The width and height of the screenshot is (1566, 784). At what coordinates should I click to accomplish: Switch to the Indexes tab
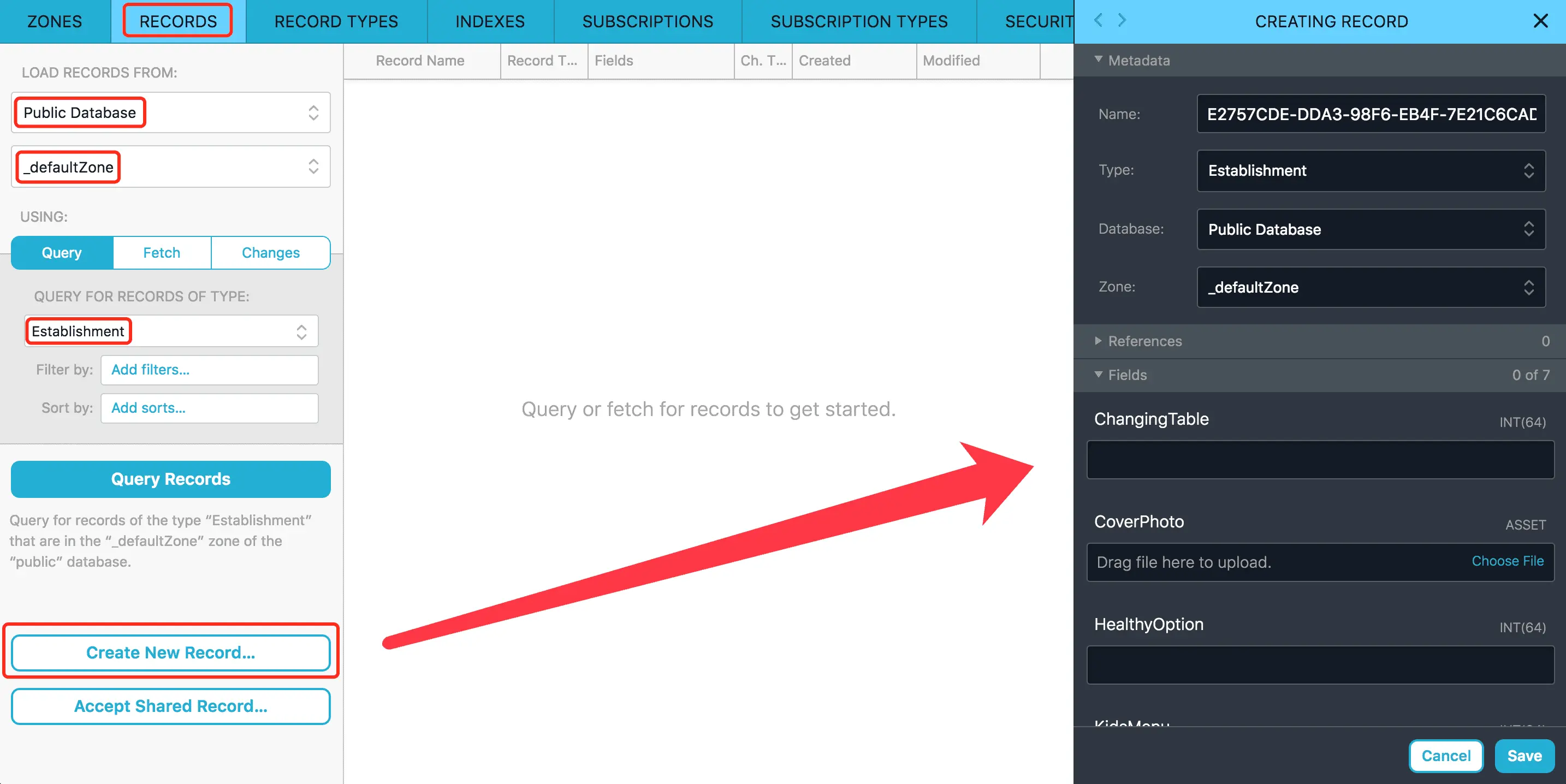[x=490, y=21]
